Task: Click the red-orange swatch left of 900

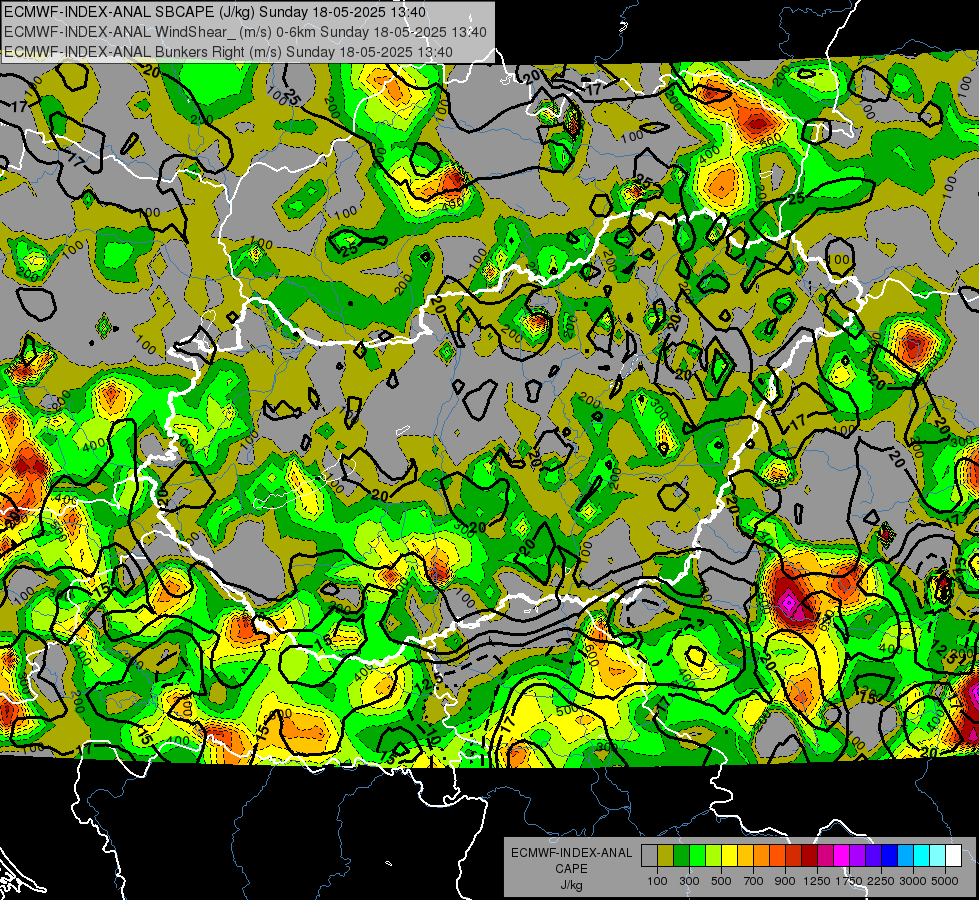Action: [x=777, y=856]
